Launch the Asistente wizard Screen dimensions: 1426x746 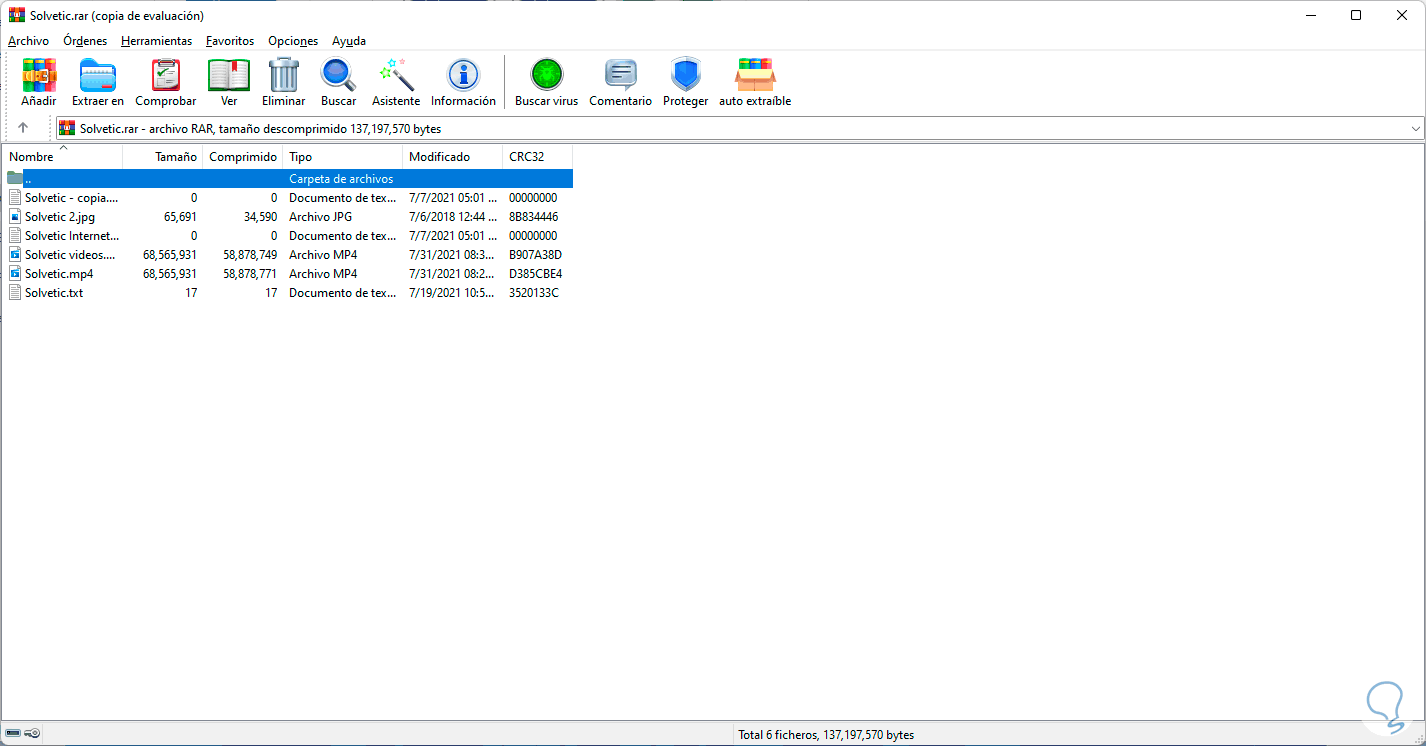point(396,82)
